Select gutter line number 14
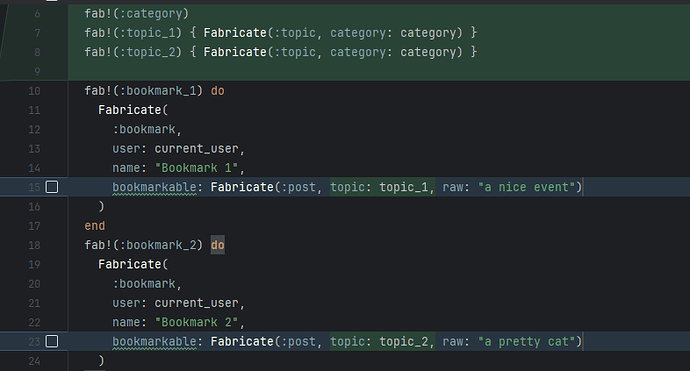This screenshot has width=690, height=371. coord(34,168)
